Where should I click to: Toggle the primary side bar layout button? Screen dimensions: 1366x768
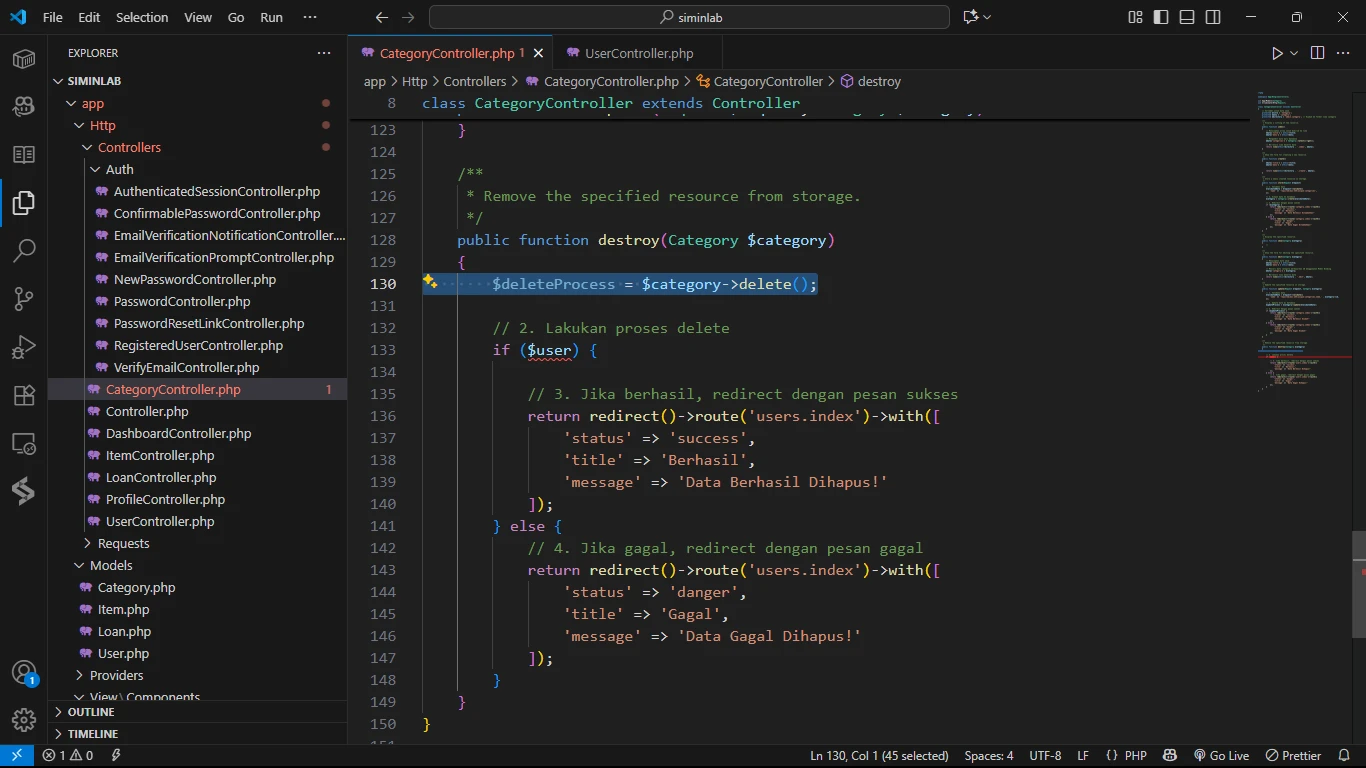[1161, 17]
